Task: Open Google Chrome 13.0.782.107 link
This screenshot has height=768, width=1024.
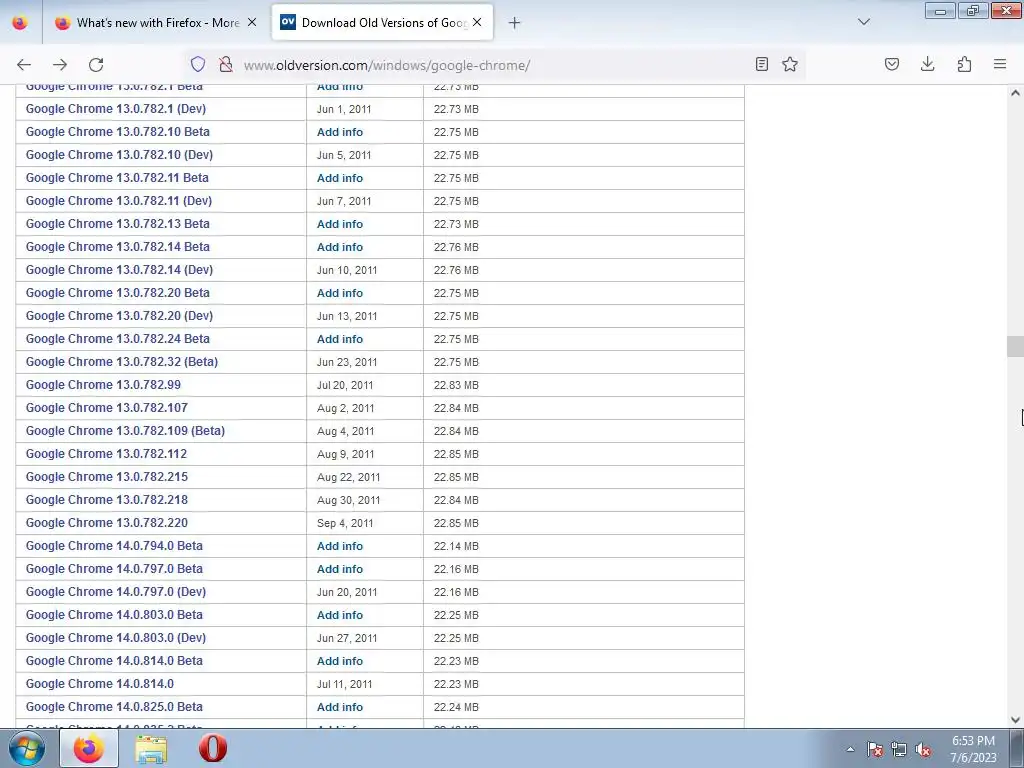Action: pos(106,408)
